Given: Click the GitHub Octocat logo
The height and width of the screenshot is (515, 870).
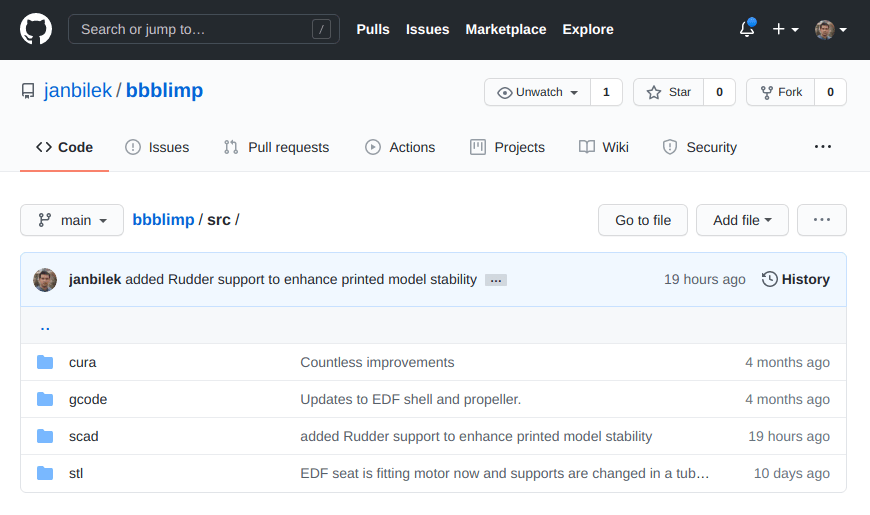Looking at the screenshot, I should tap(36, 29).
